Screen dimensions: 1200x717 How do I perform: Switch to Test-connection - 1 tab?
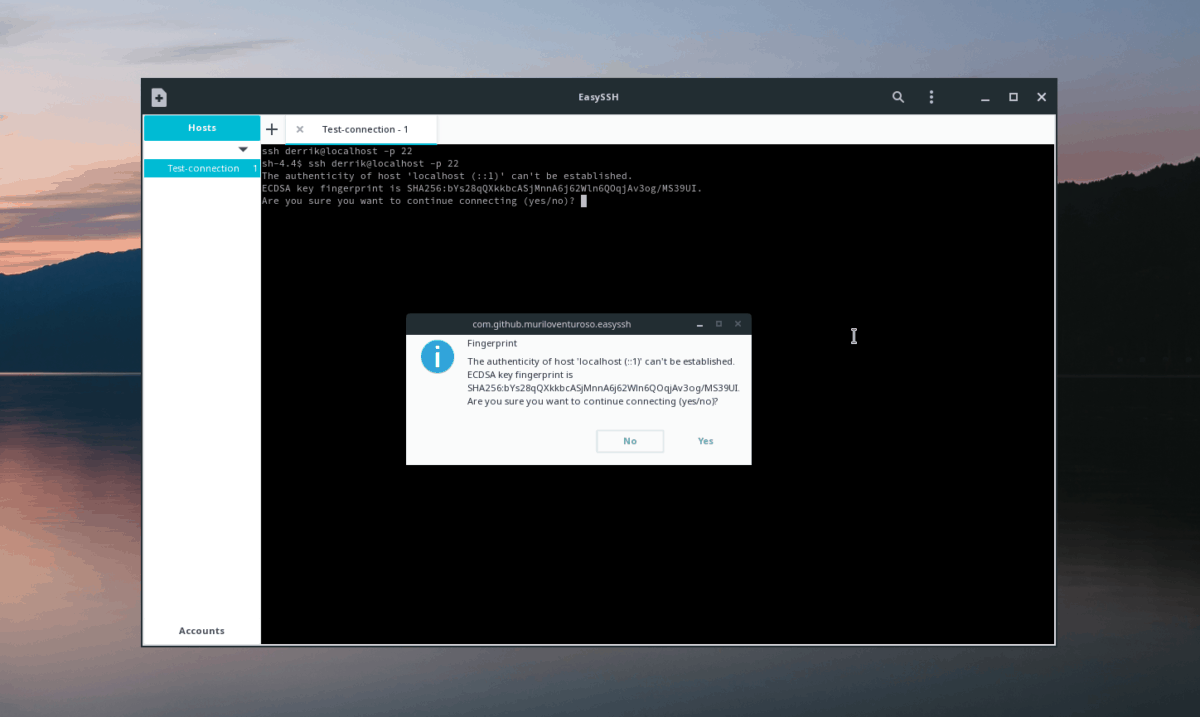point(364,129)
